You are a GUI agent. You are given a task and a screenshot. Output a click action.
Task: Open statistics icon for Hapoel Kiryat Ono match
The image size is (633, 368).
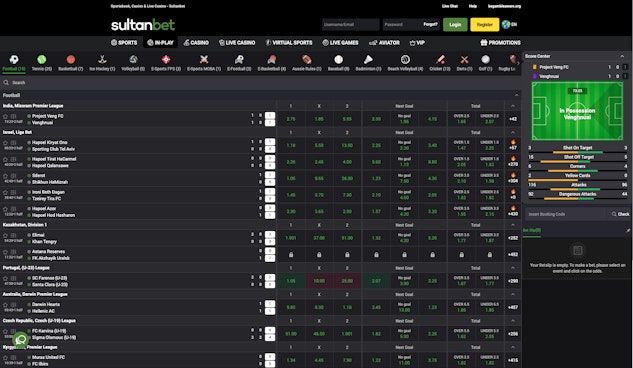13,142
